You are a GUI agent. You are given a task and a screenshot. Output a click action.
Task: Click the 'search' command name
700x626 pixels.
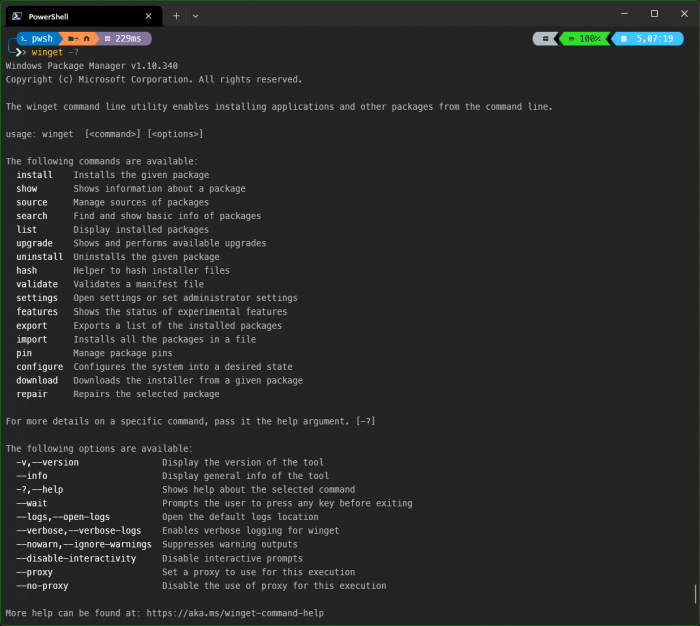(32, 216)
